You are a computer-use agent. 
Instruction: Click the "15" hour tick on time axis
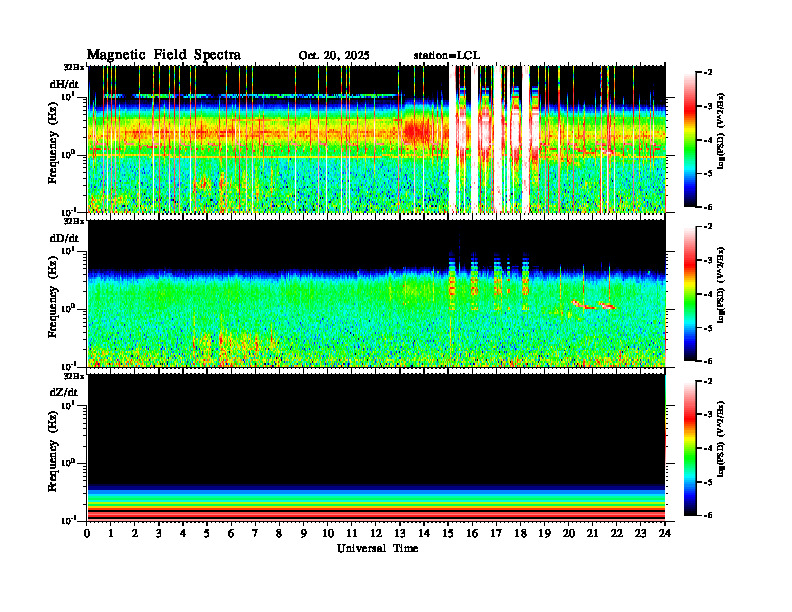point(448,534)
